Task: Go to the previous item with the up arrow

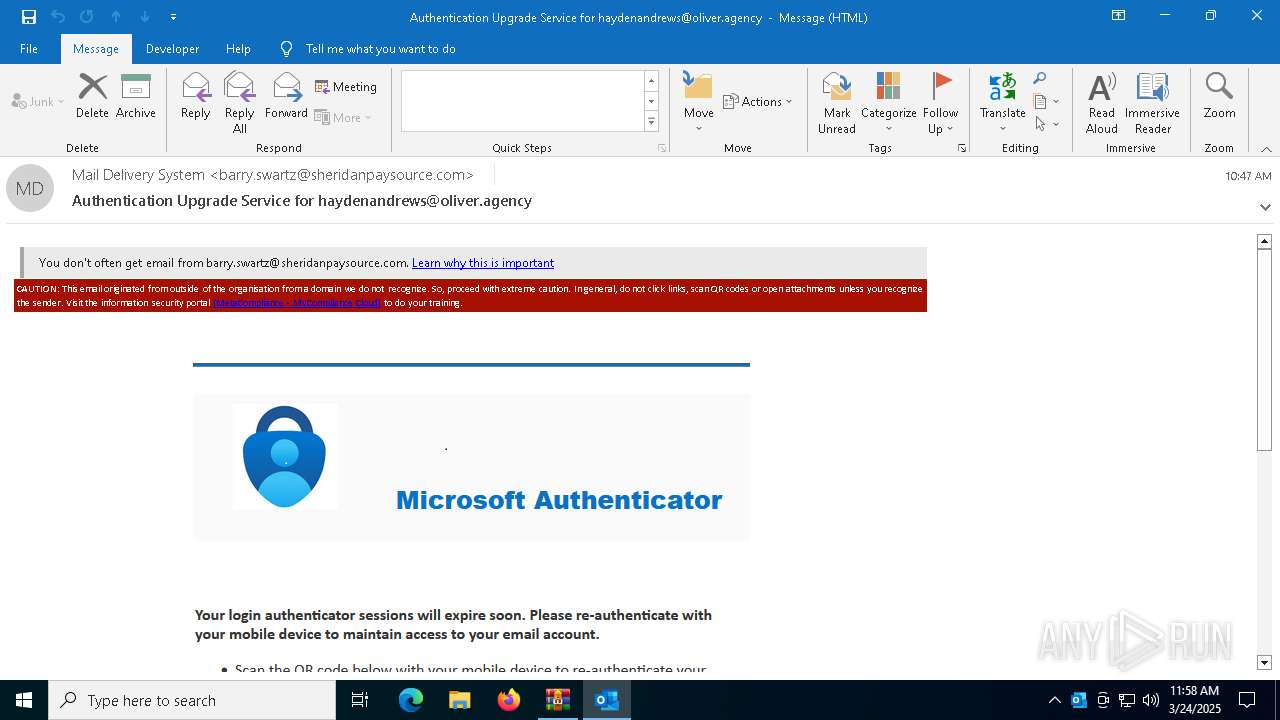Action: pos(116,17)
